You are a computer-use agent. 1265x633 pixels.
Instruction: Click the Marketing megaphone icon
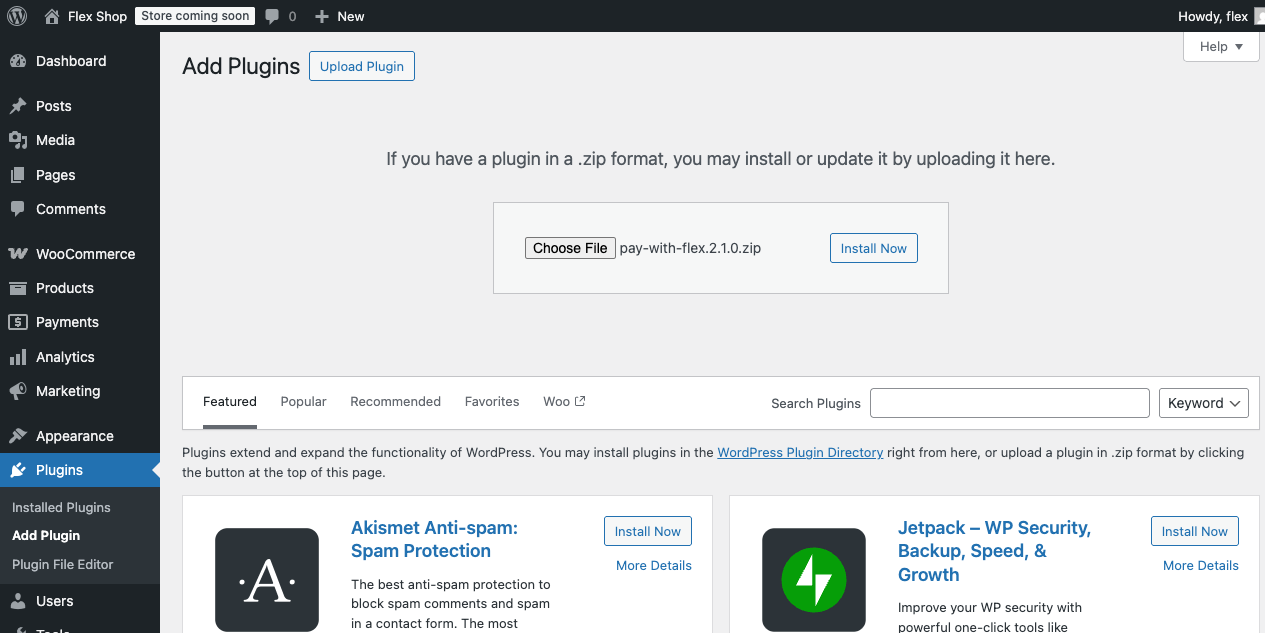(18, 391)
